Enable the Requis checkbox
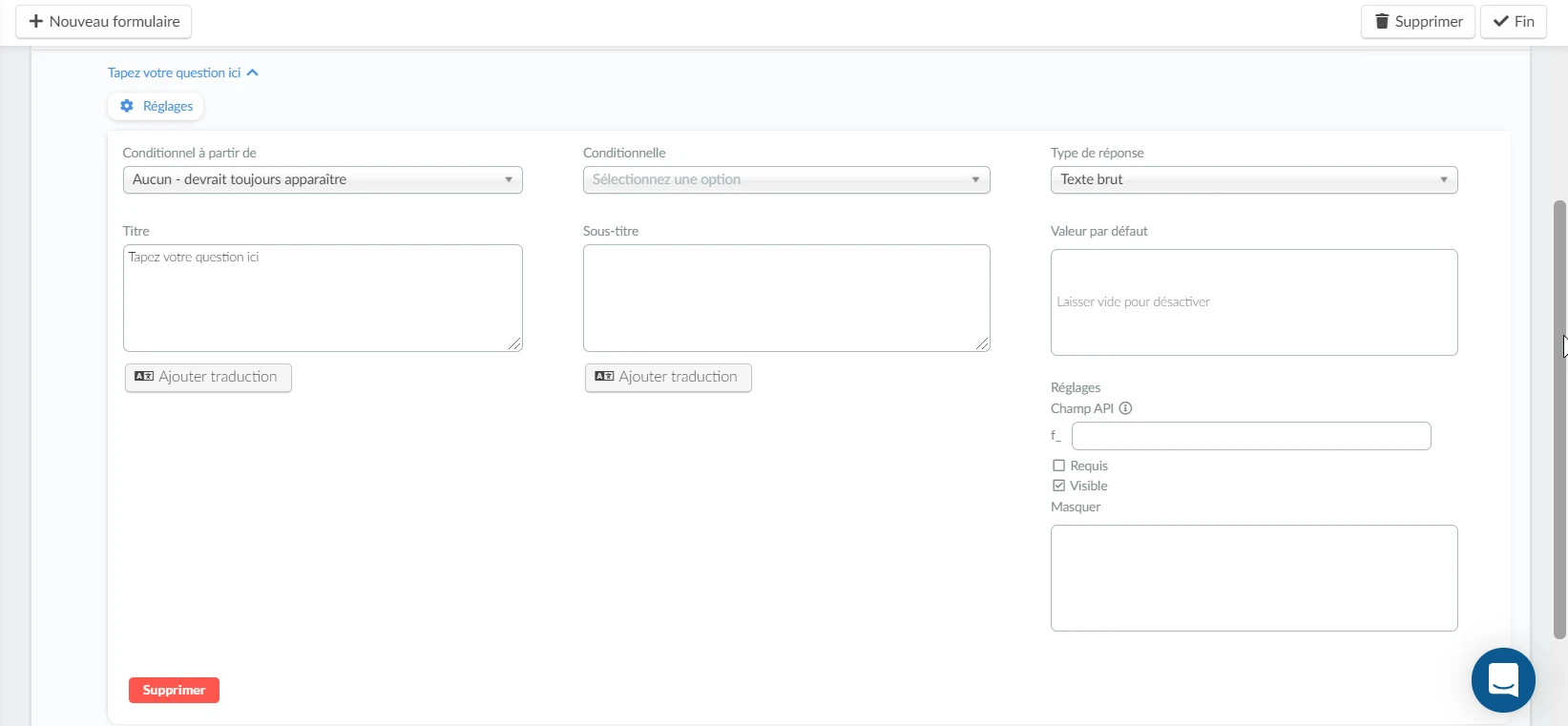 (x=1058, y=466)
